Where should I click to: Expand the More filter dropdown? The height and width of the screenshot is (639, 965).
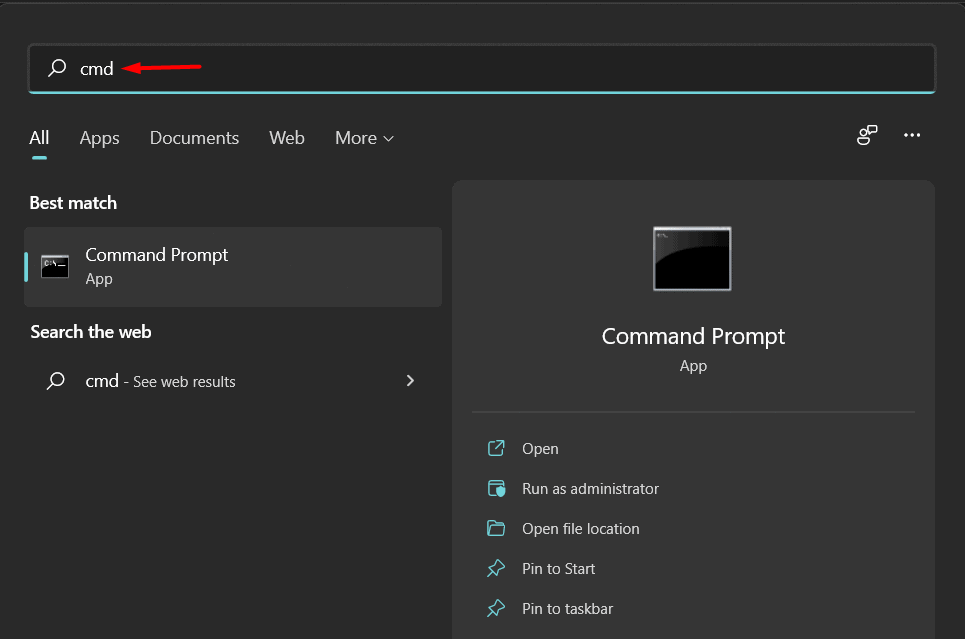[364, 138]
